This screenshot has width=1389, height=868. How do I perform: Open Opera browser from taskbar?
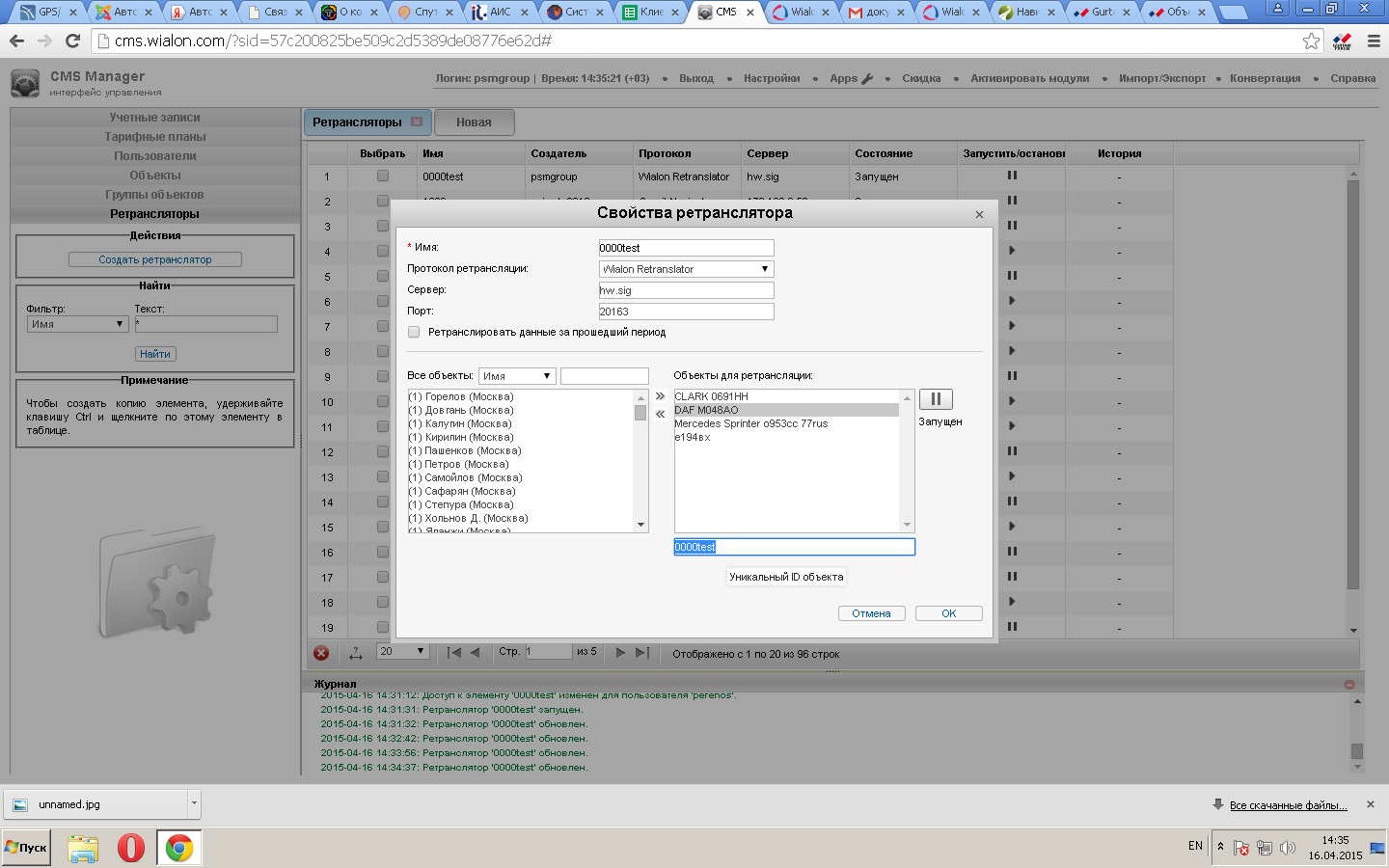131,848
